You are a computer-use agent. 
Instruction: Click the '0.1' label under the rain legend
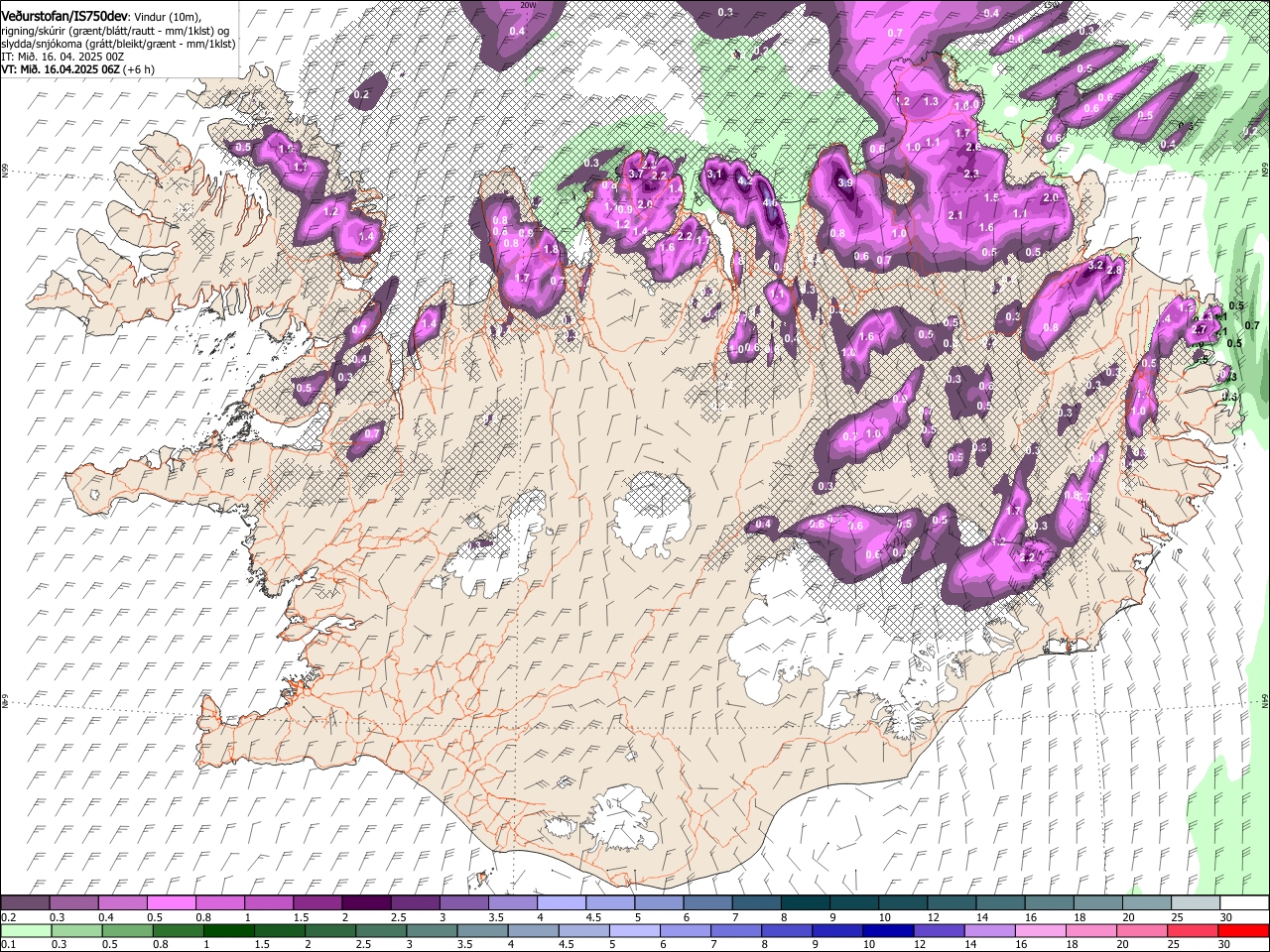(8, 945)
